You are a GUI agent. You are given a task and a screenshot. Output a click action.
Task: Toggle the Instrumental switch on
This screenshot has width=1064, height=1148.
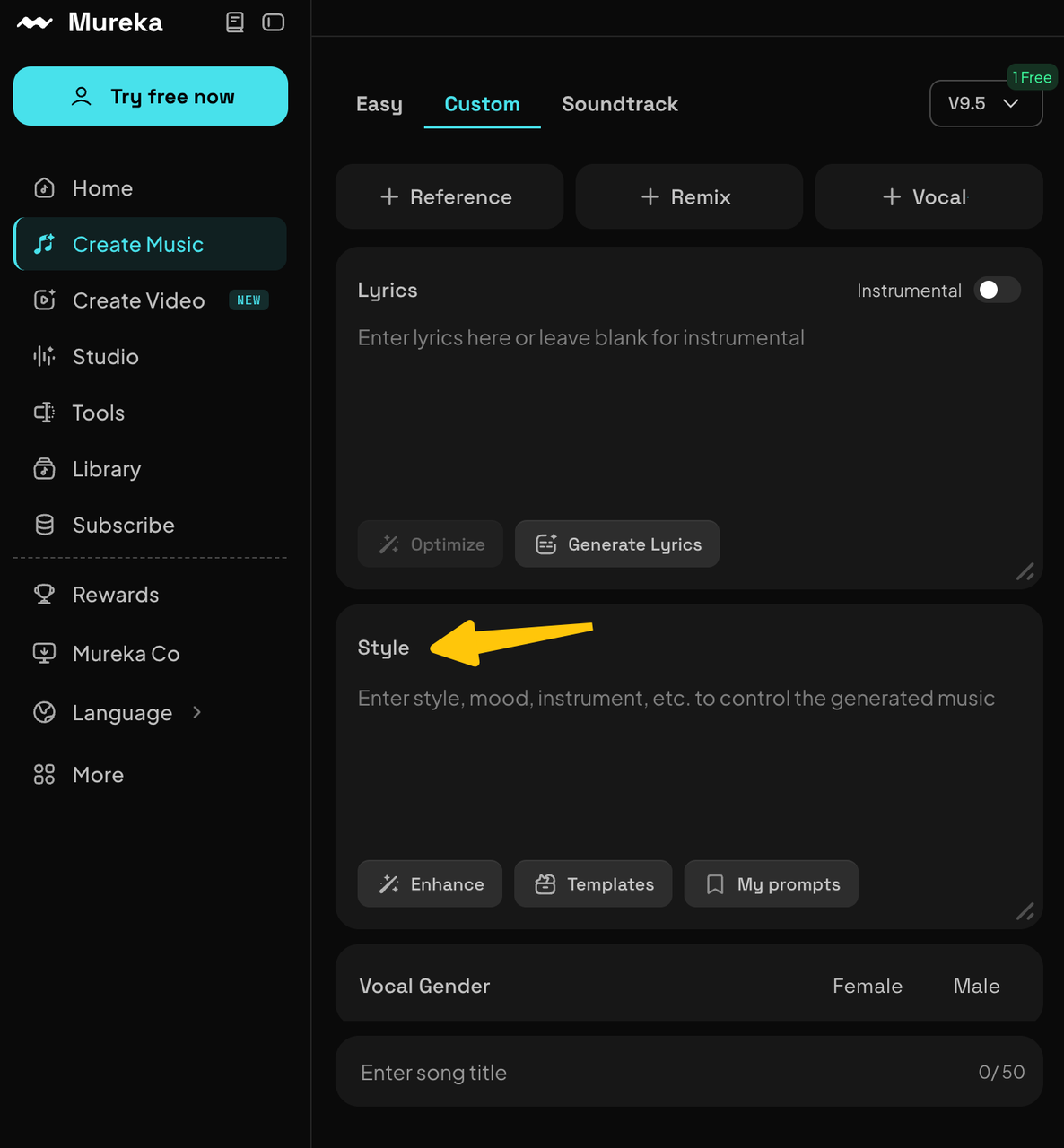tap(998, 290)
